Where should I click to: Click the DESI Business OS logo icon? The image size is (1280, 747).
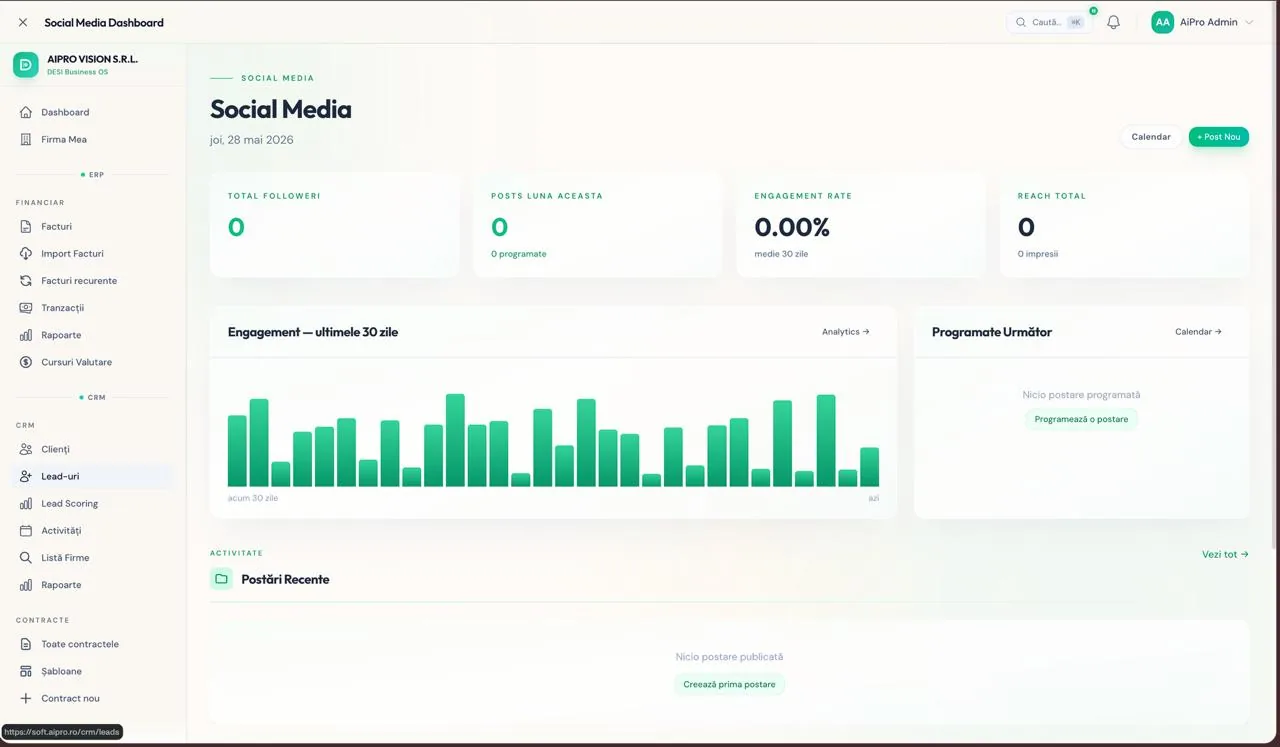coord(26,65)
